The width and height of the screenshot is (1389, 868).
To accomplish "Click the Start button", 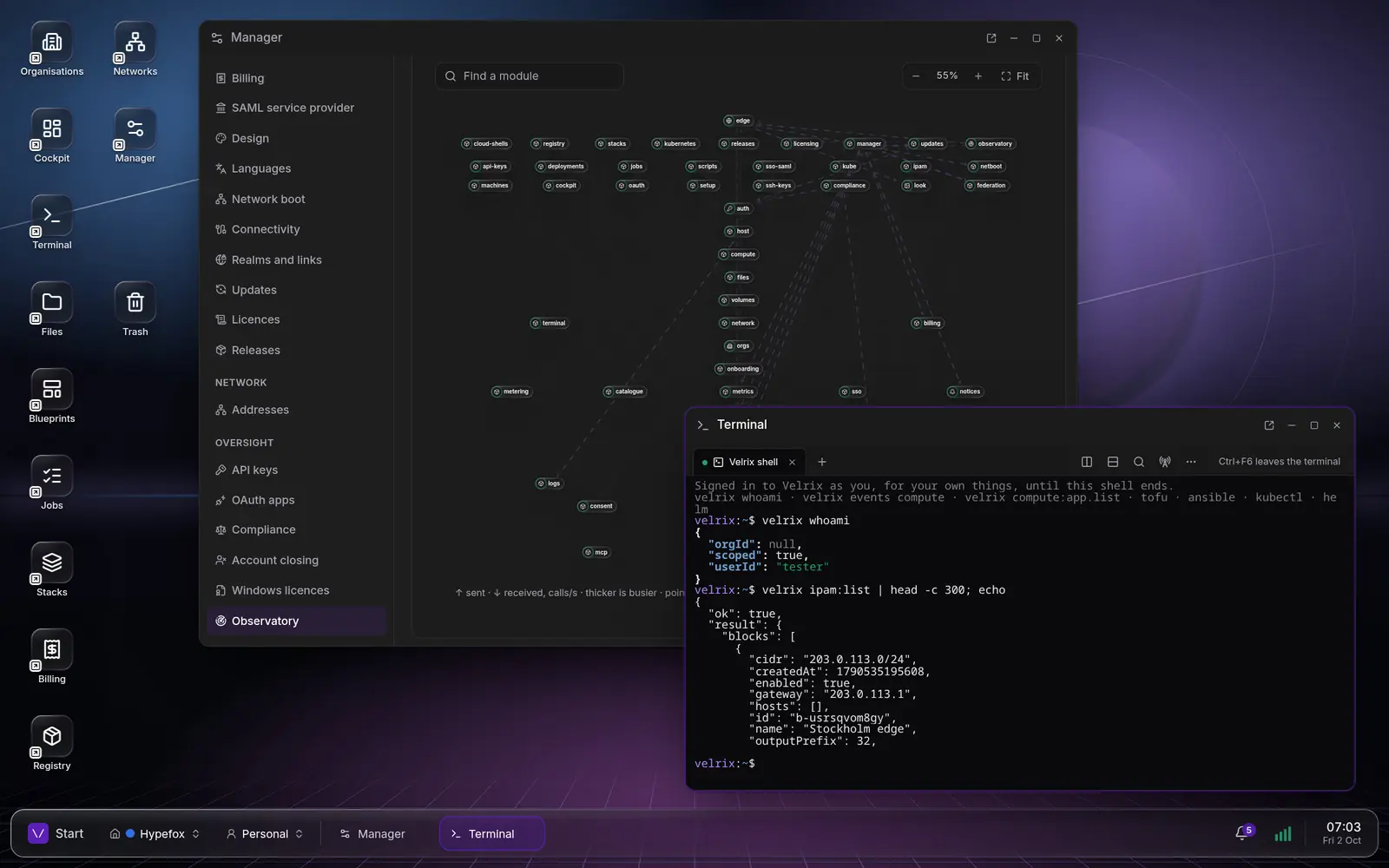I will (57, 833).
